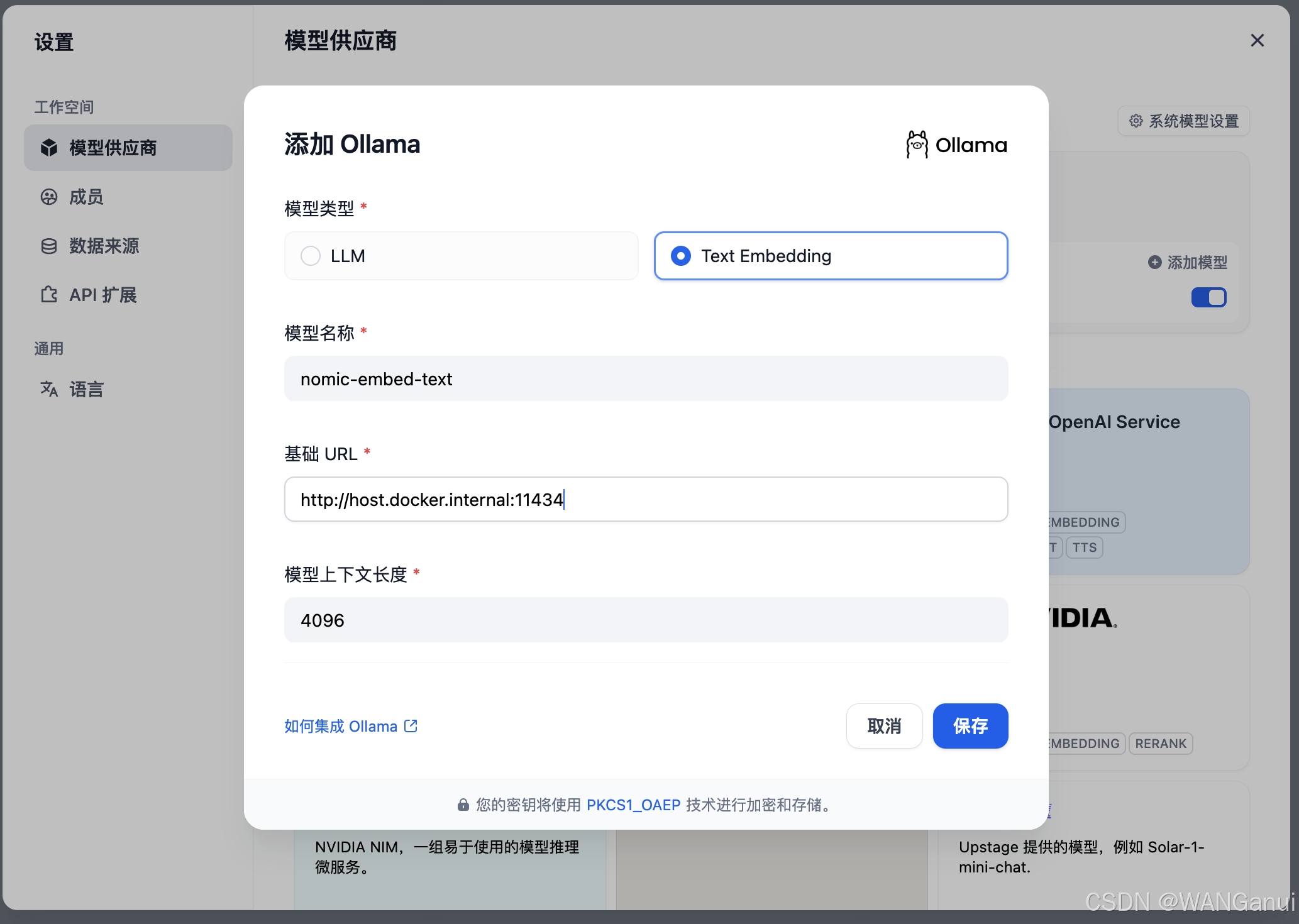
Task: Select the Text Embedding radio option
Action: pos(681,256)
